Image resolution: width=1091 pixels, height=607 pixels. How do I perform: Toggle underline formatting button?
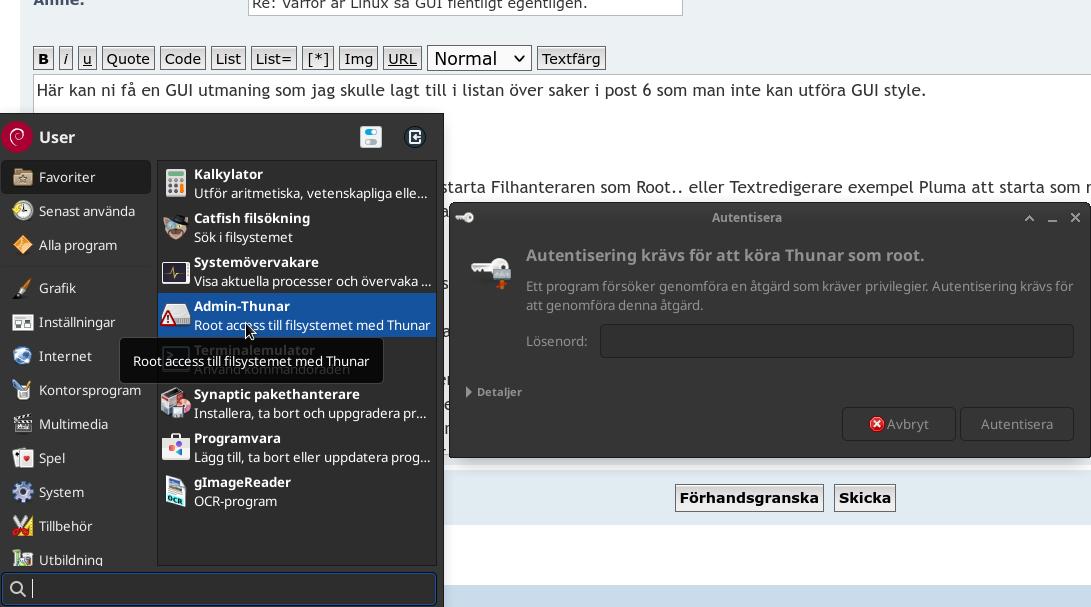pos(87,58)
